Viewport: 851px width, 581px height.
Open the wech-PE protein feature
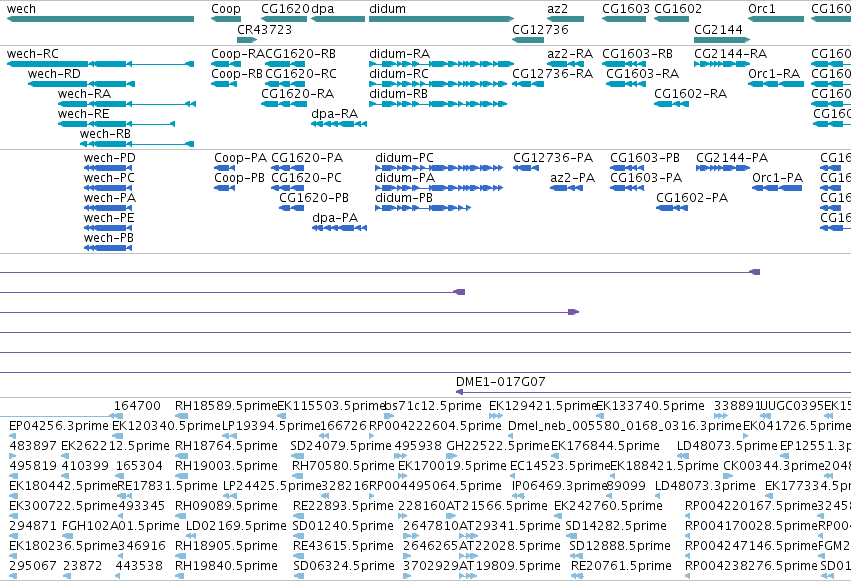point(108,228)
